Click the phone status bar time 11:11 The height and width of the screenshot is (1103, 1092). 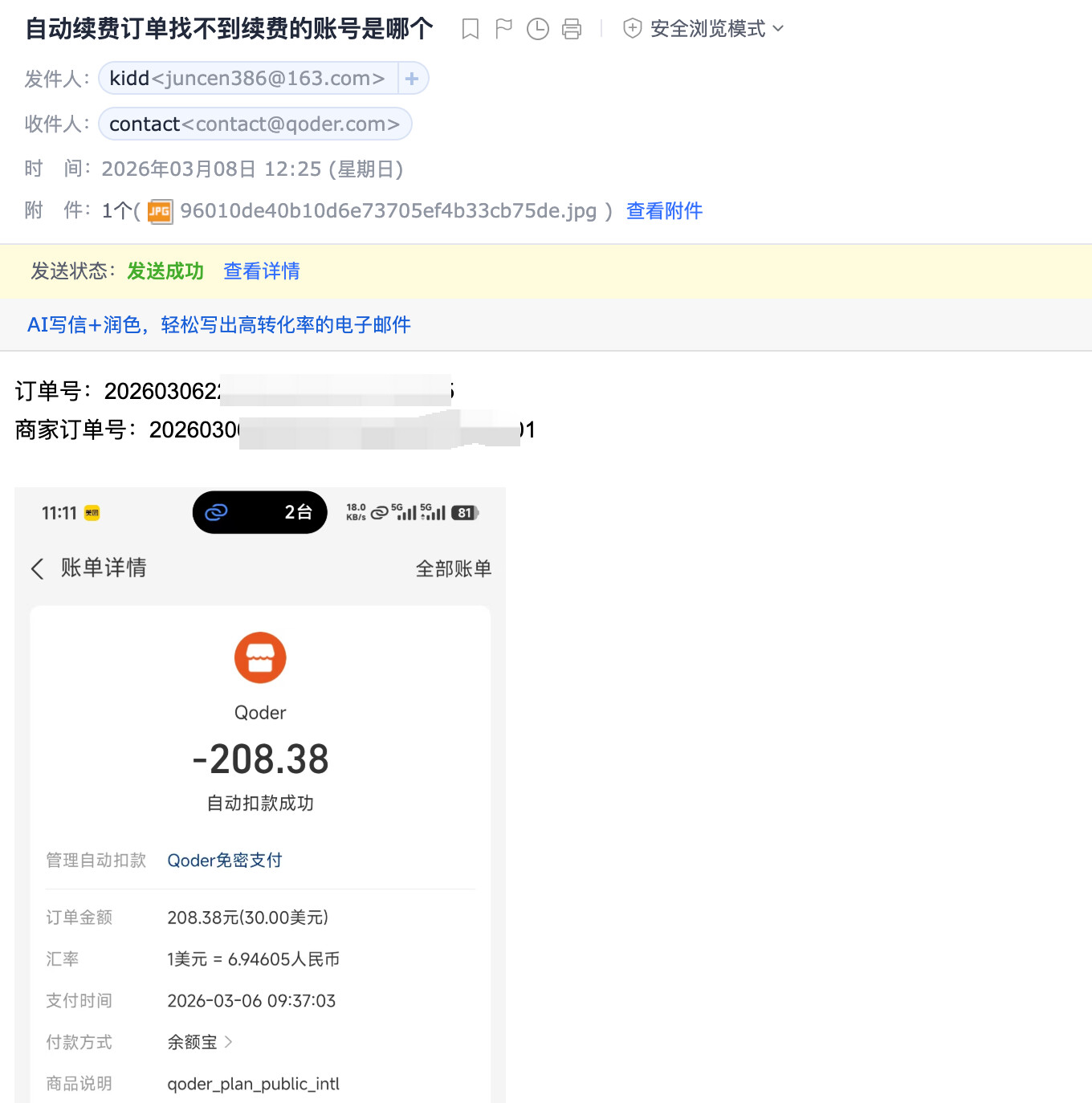[59, 513]
